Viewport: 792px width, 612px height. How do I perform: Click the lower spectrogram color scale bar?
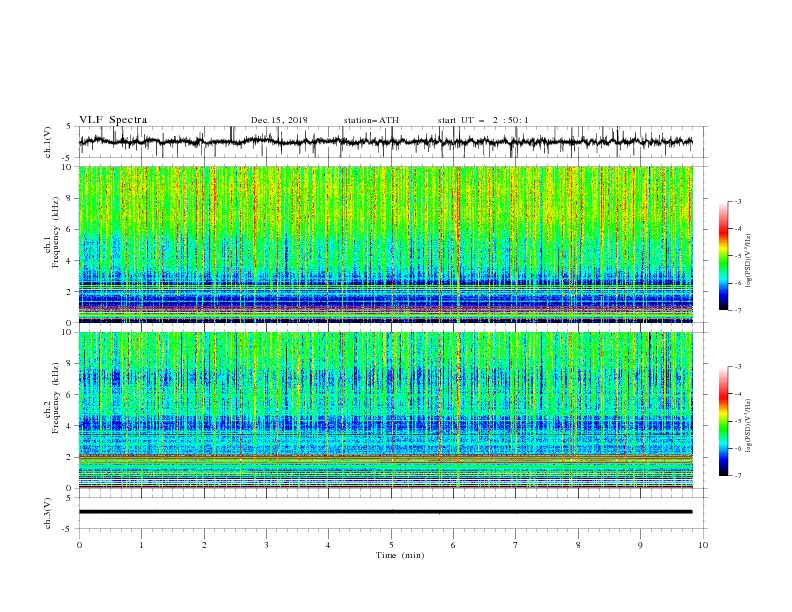(x=723, y=421)
